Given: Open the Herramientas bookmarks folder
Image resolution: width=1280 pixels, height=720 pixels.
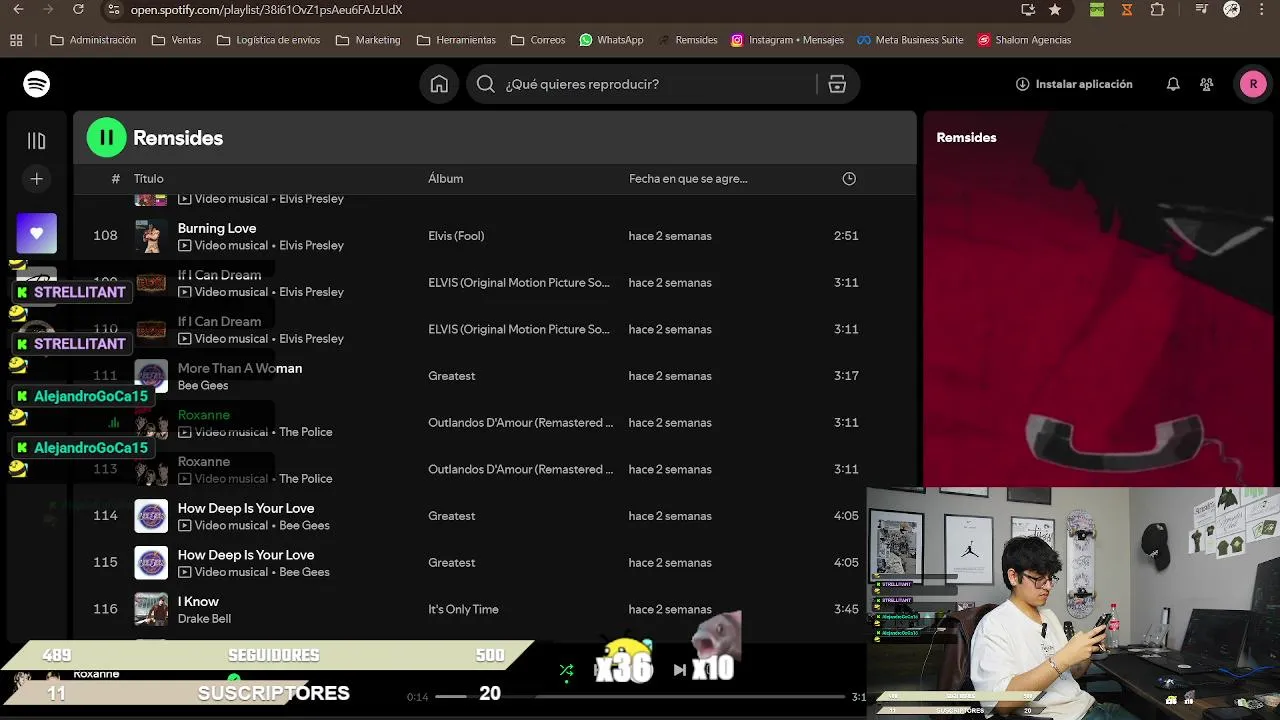Looking at the screenshot, I should tap(456, 40).
